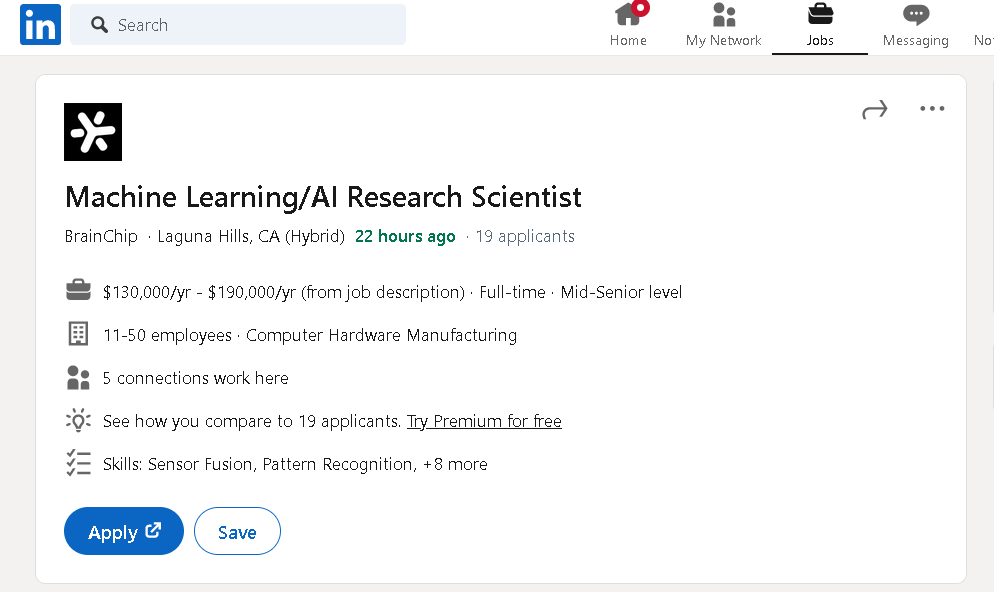
Task: Click the briefcase salary icon
Action: pyautogui.click(x=78, y=292)
